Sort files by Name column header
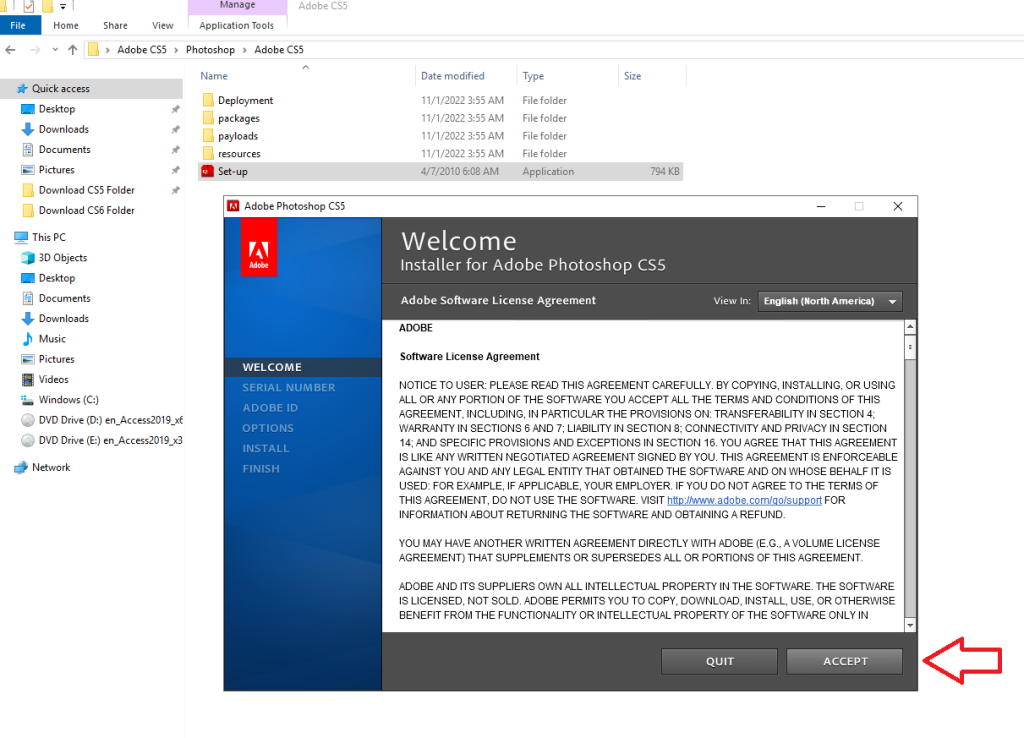This screenshot has height=738, width=1024. [214, 76]
